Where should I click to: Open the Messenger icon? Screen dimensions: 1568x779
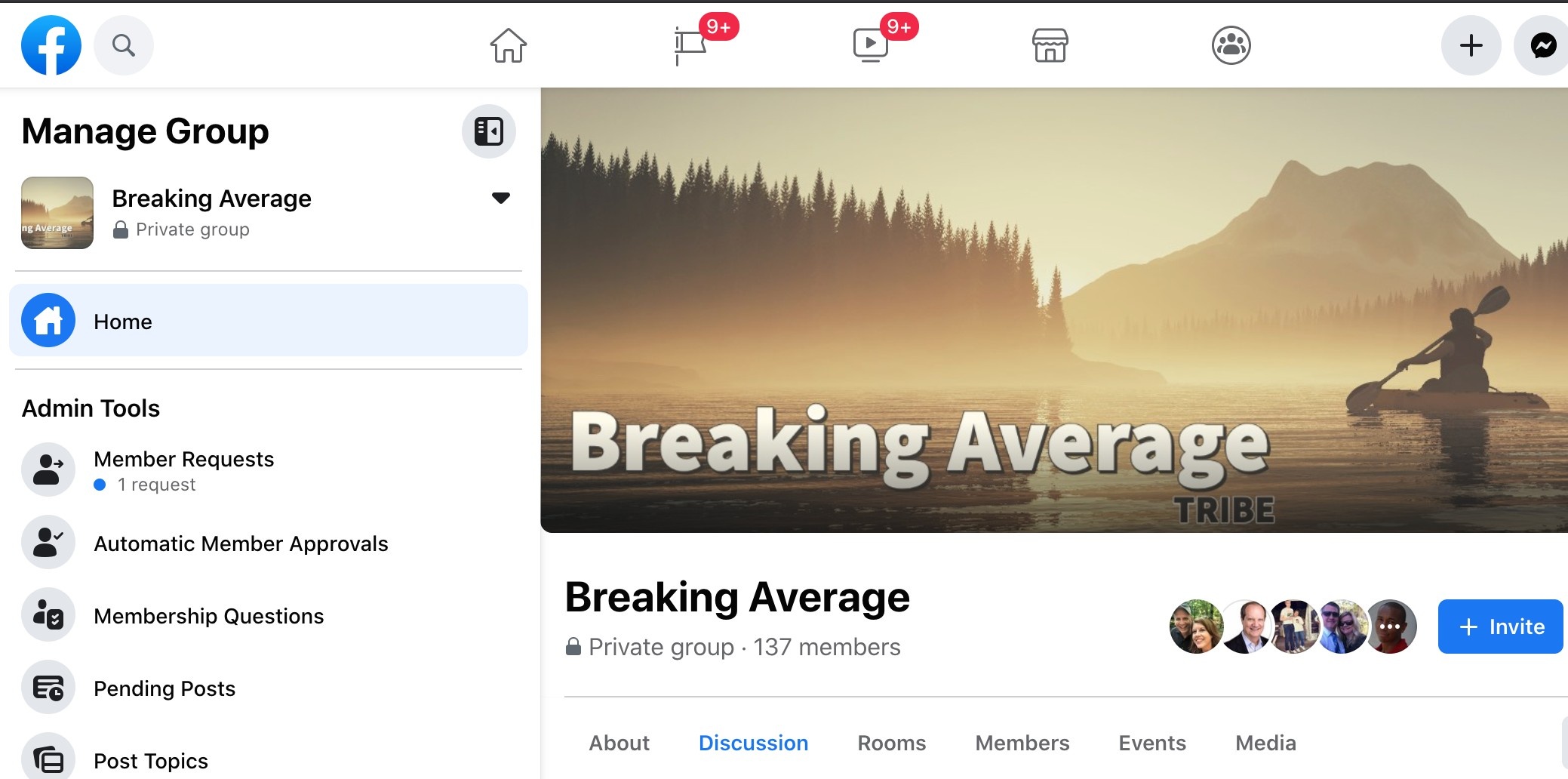[x=1542, y=45]
